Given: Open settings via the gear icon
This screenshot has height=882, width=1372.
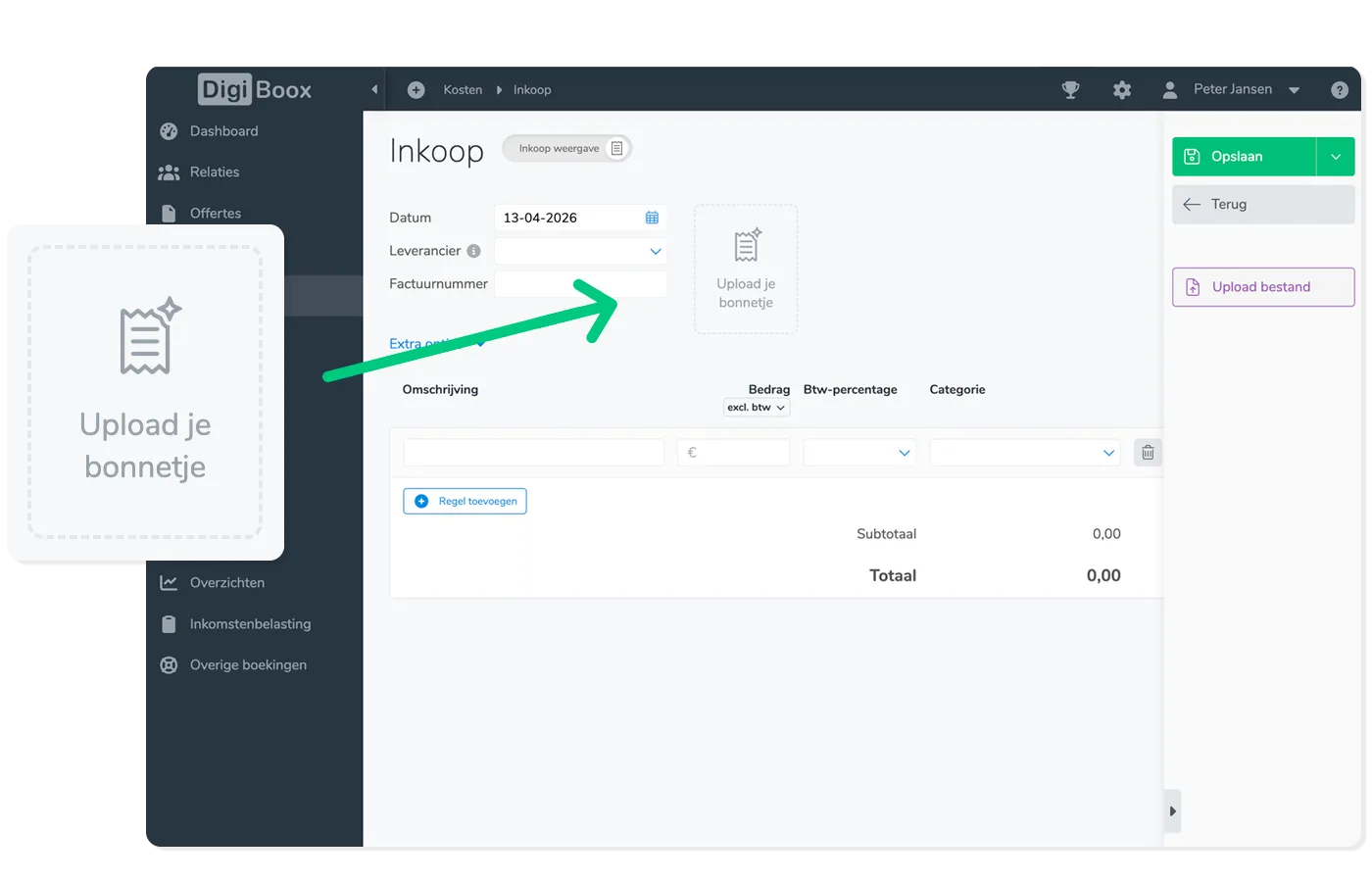Looking at the screenshot, I should (x=1122, y=90).
